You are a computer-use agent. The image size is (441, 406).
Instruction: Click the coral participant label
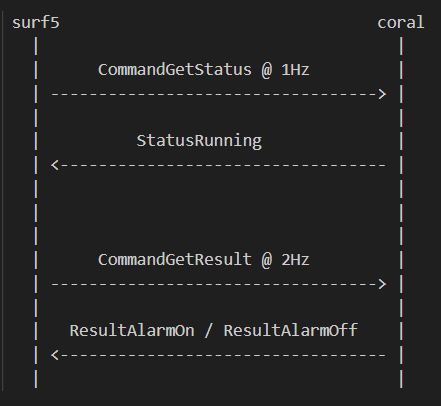click(x=401, y=23)
